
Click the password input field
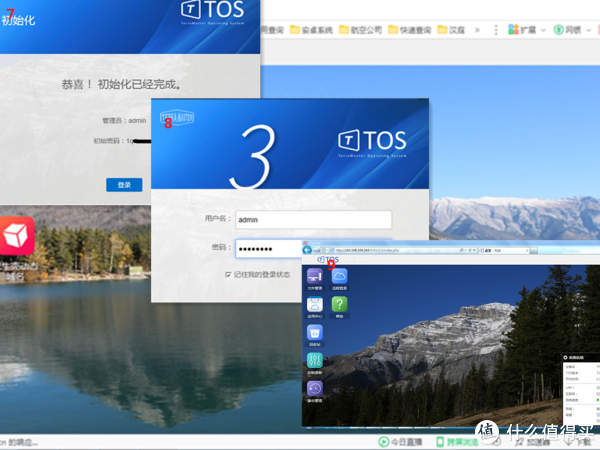[x=270, y=247]
